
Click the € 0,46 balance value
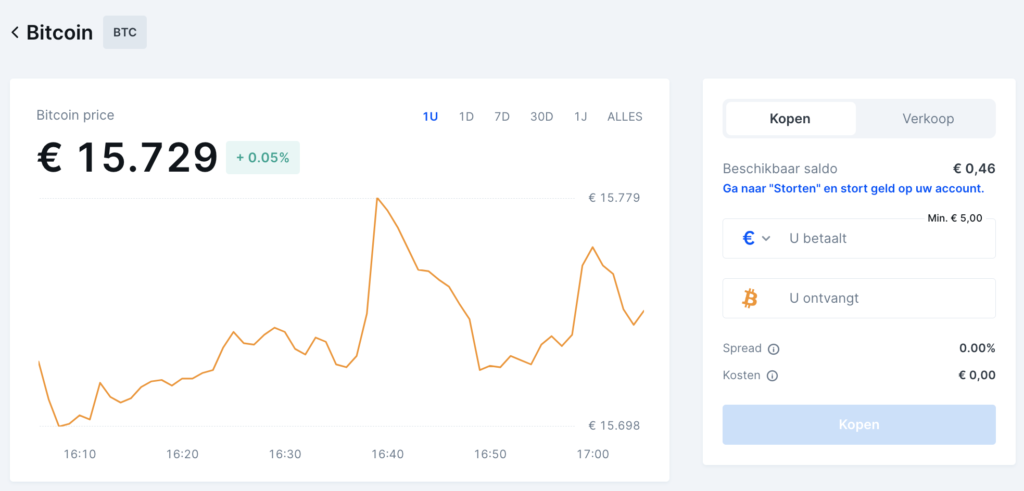click(974, 169)
